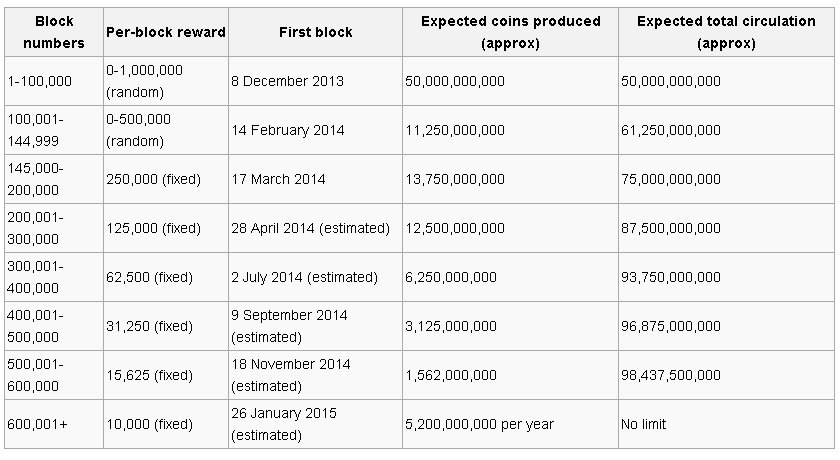
Task: Select the "8 December 2013" date cell
Action: click(x=286, y=81)
